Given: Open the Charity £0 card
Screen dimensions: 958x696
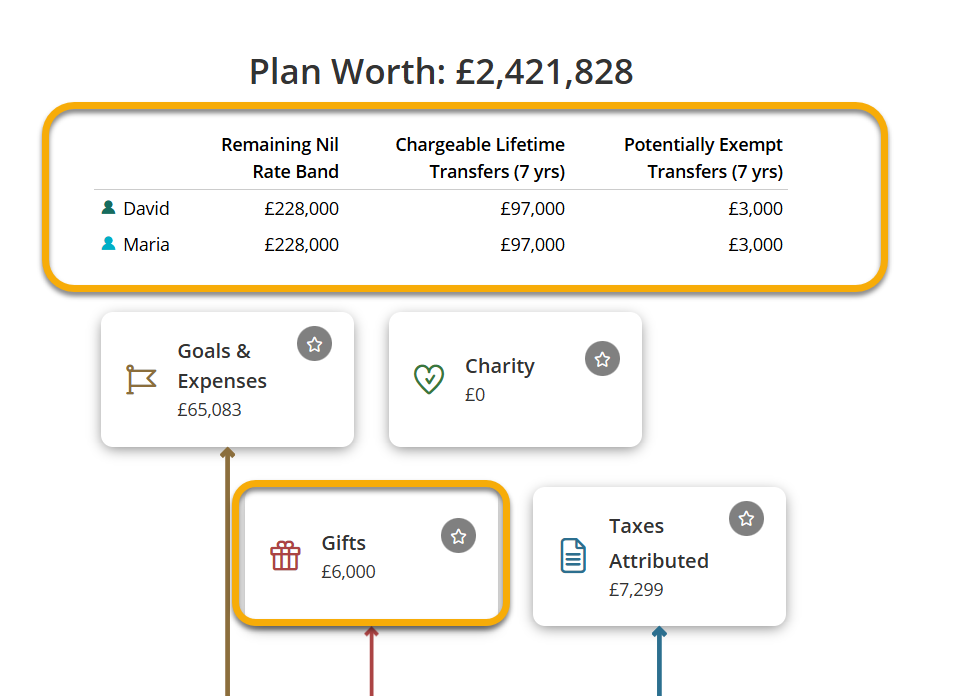Looking at the screenshot, I should click(515, 379).
